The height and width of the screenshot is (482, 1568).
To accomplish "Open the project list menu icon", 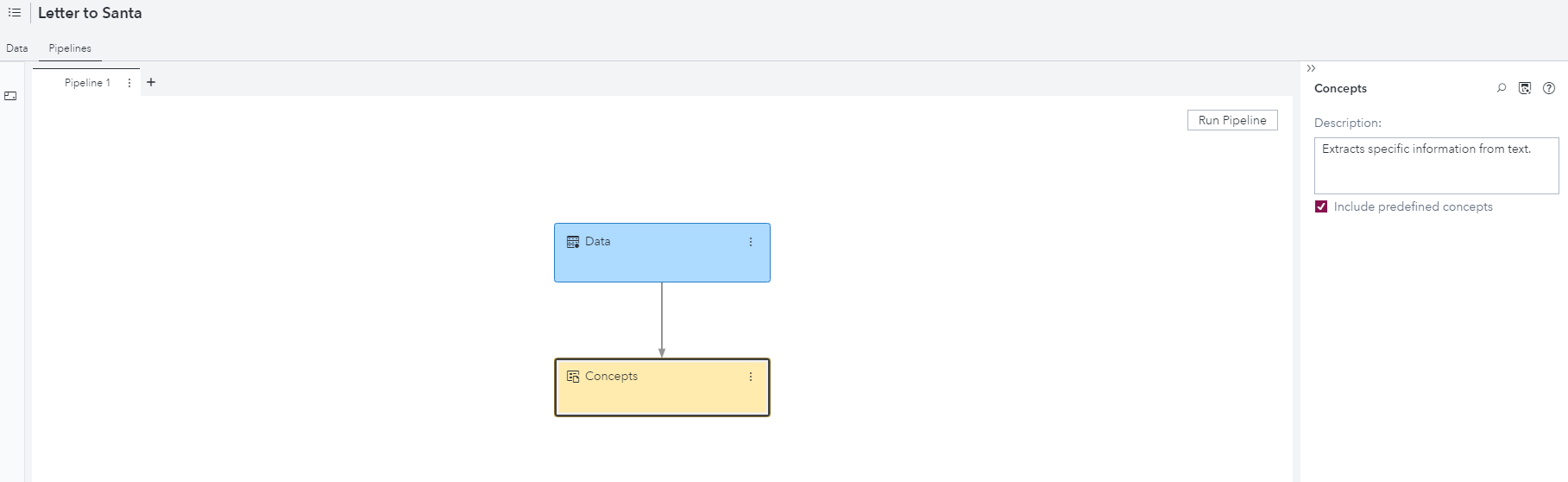I will [15, 13].
